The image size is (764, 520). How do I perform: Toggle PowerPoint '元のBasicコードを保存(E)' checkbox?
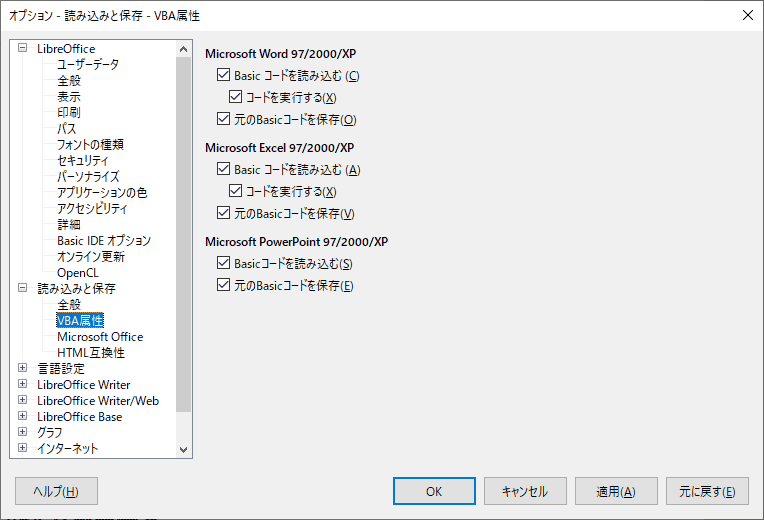coord(223,285)
